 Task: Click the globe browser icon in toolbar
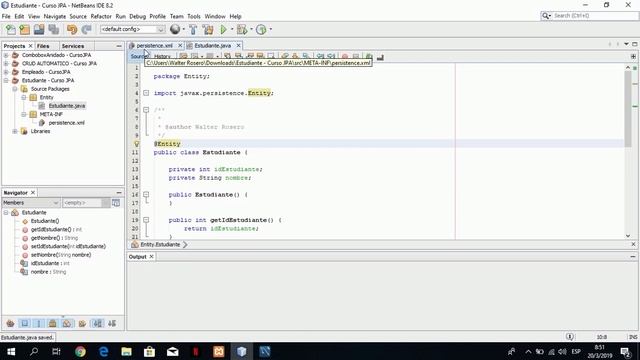pos(175,29)
